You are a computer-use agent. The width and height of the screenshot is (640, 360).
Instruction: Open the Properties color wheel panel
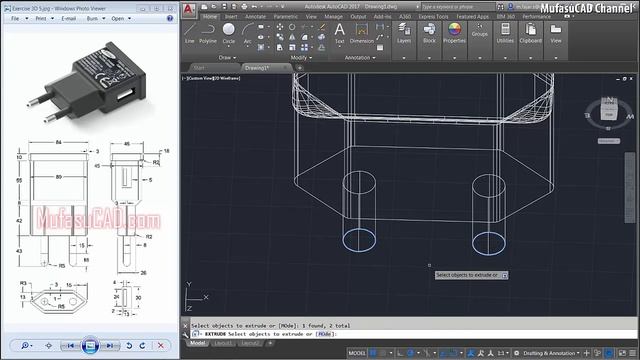click(454, 33)
